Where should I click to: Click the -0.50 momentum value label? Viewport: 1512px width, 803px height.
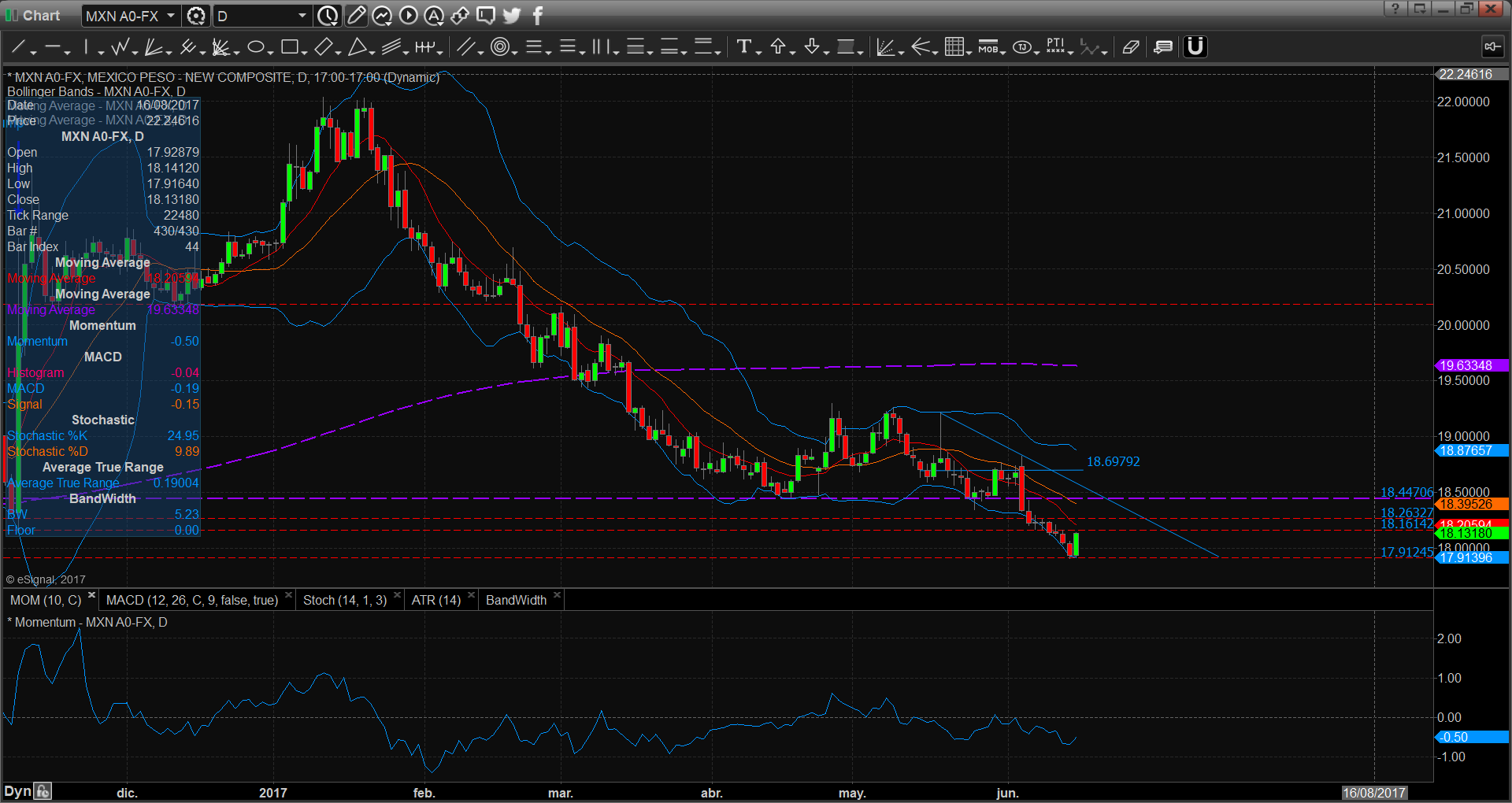pyautogui.click(x=1471, y=737)
